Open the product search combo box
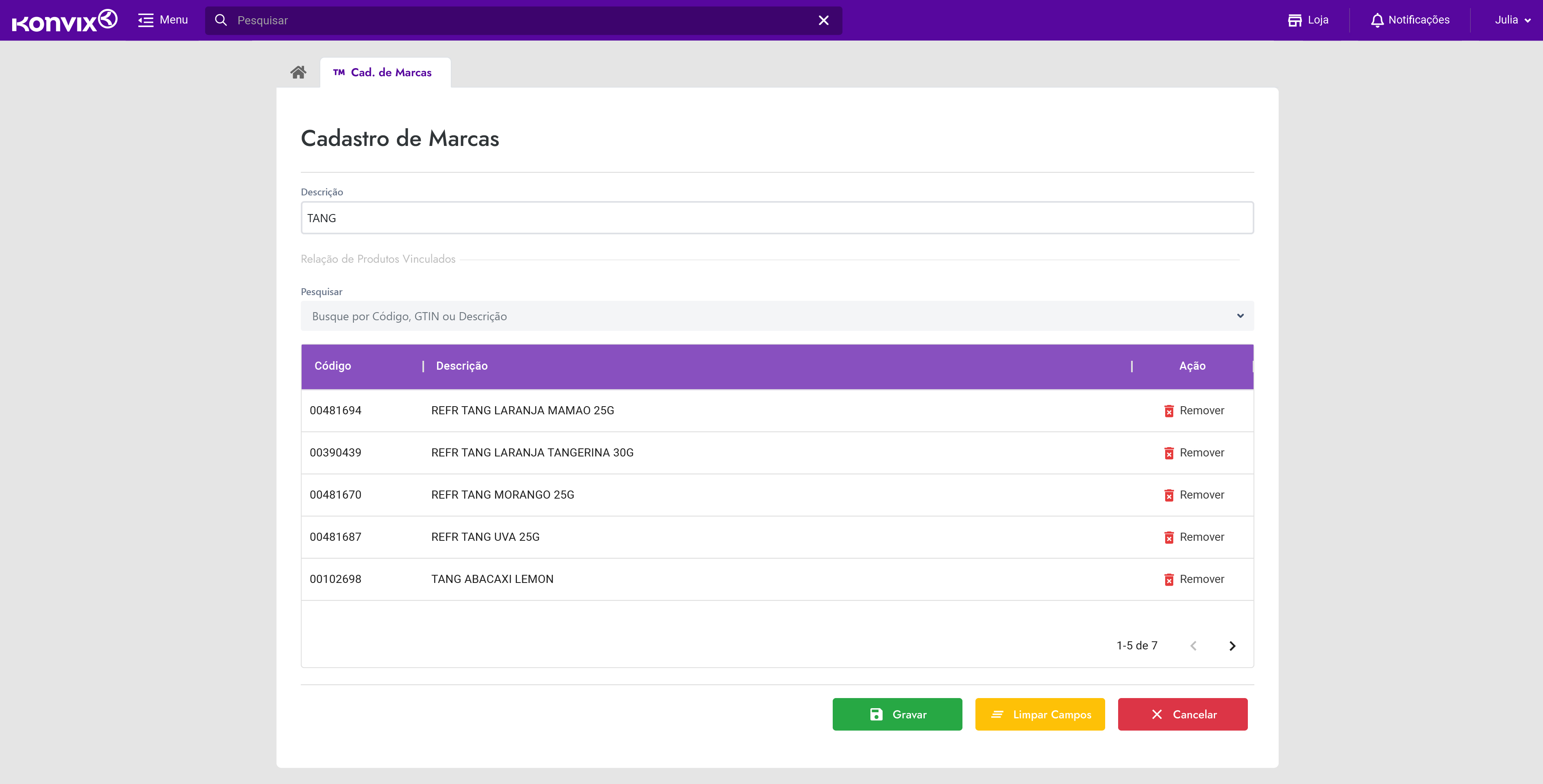The width and height of the screenshot is (1543, 784). click(x=777, y=316)
